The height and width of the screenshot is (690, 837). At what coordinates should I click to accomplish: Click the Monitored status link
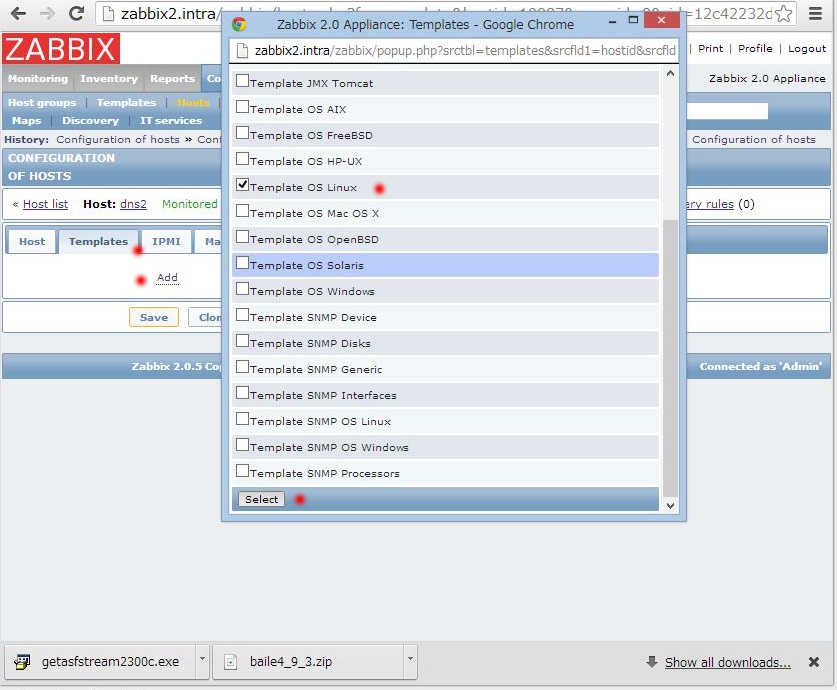pyautogui.click(x=190, y=204)
